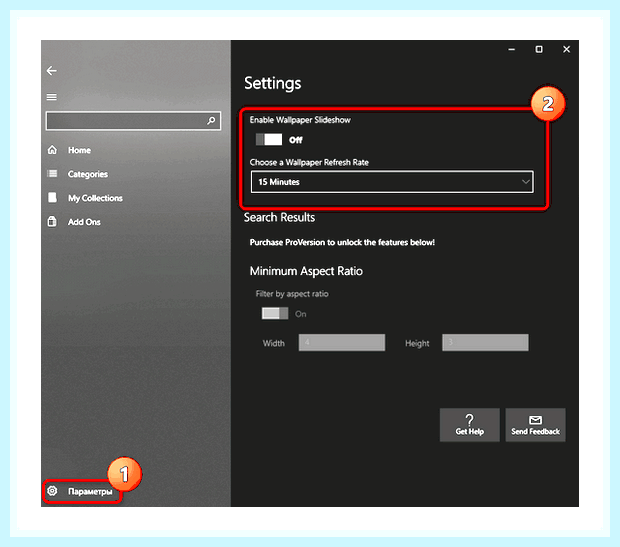Toggle Filter by aspect ratio switch

275,314
